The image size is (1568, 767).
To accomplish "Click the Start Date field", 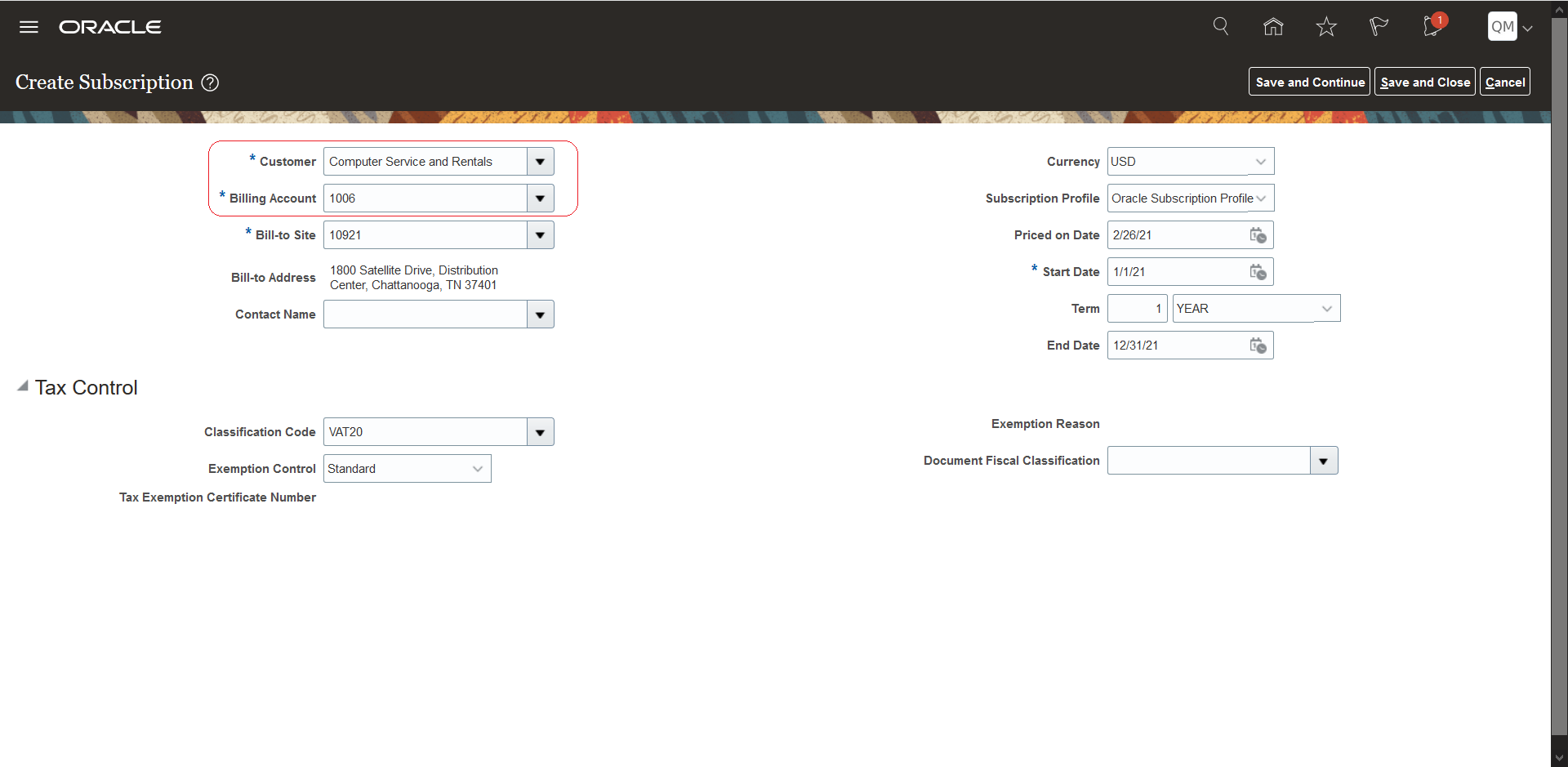I will coord(1178,272).
